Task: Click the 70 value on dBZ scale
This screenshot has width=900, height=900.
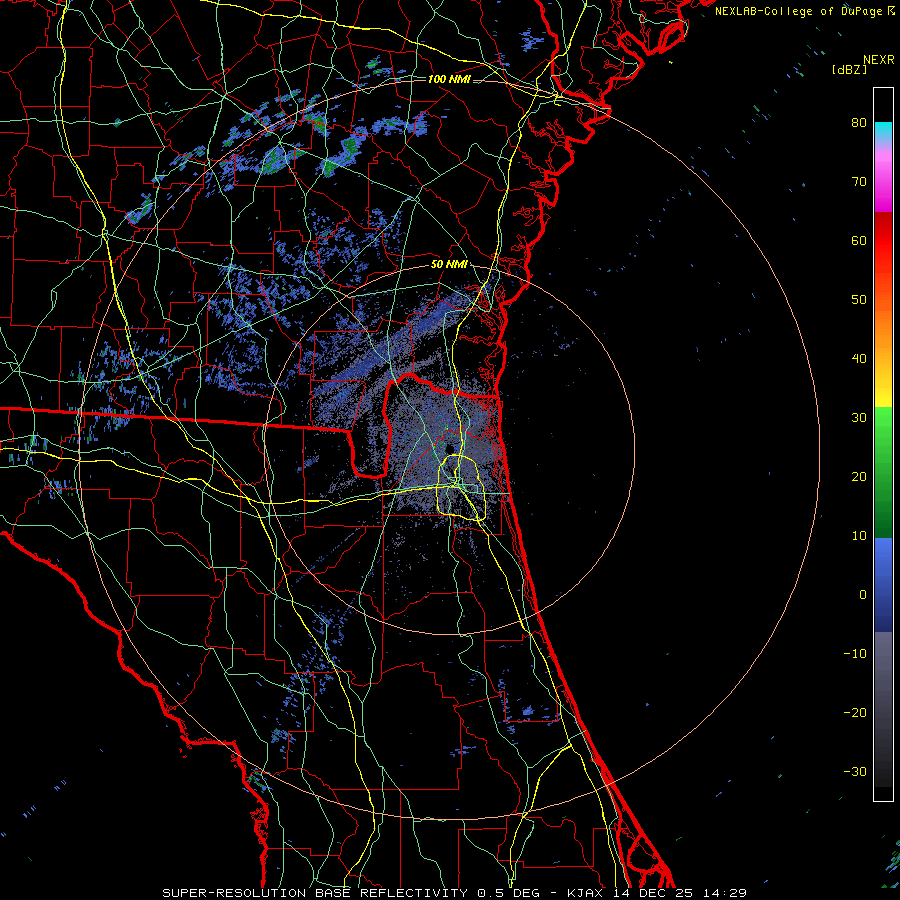Action: (859, 182)
